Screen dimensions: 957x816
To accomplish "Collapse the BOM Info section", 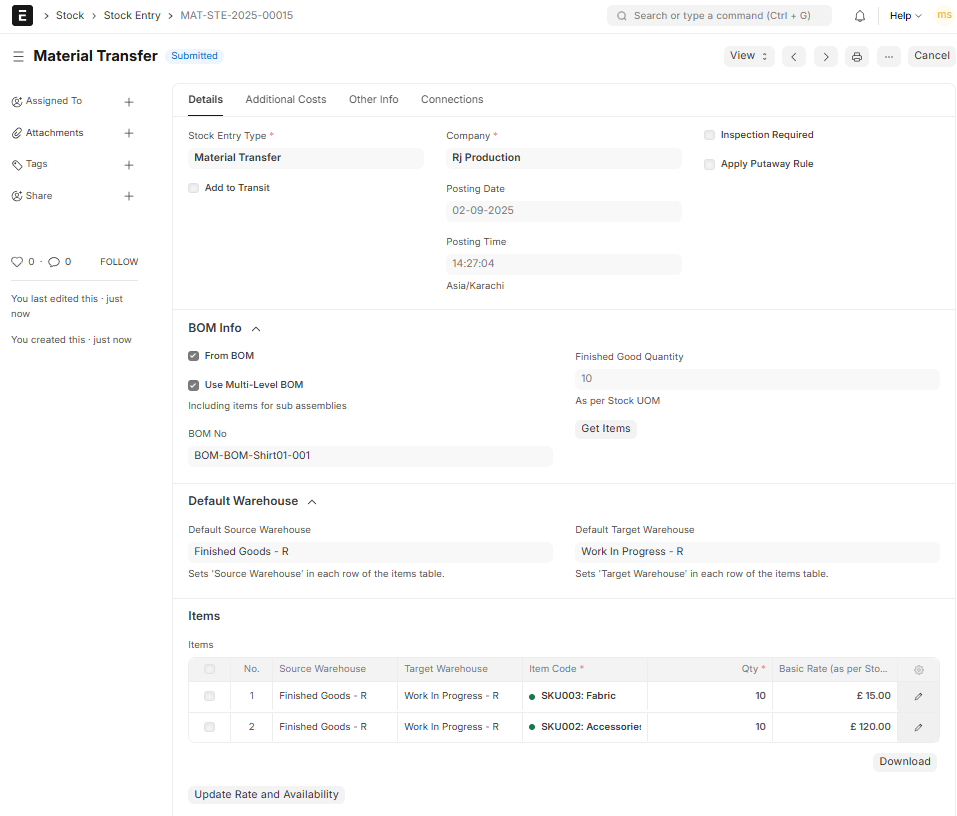I will pos(256,328).
